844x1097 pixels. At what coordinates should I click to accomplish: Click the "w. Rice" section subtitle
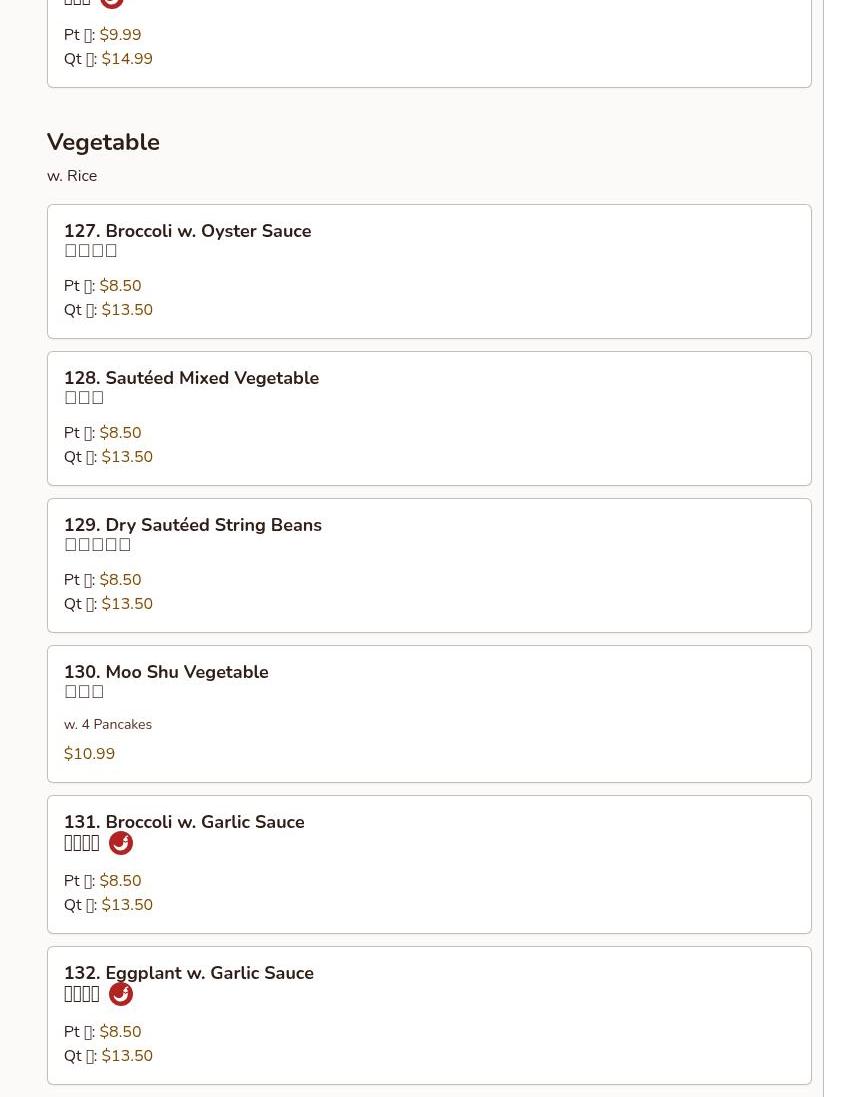pos(72,176)
